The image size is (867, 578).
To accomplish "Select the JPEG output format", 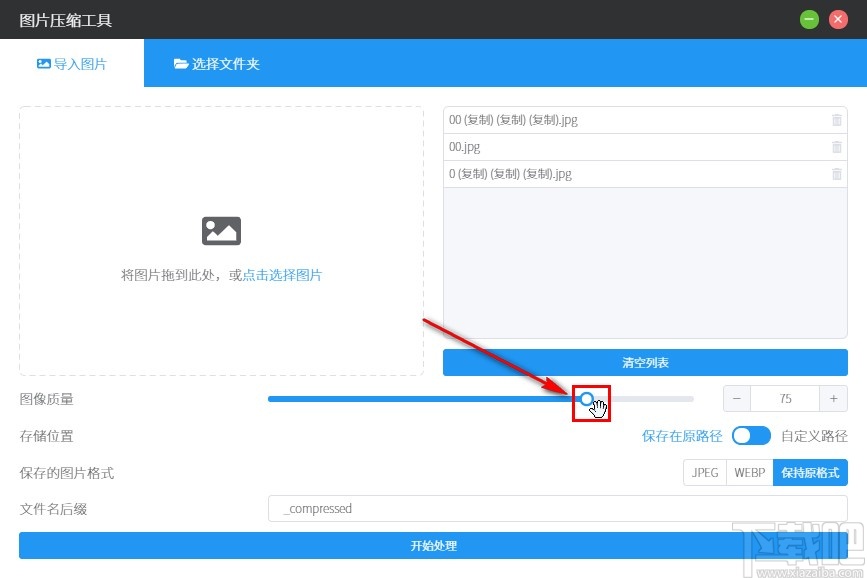I will pos(704,472).
